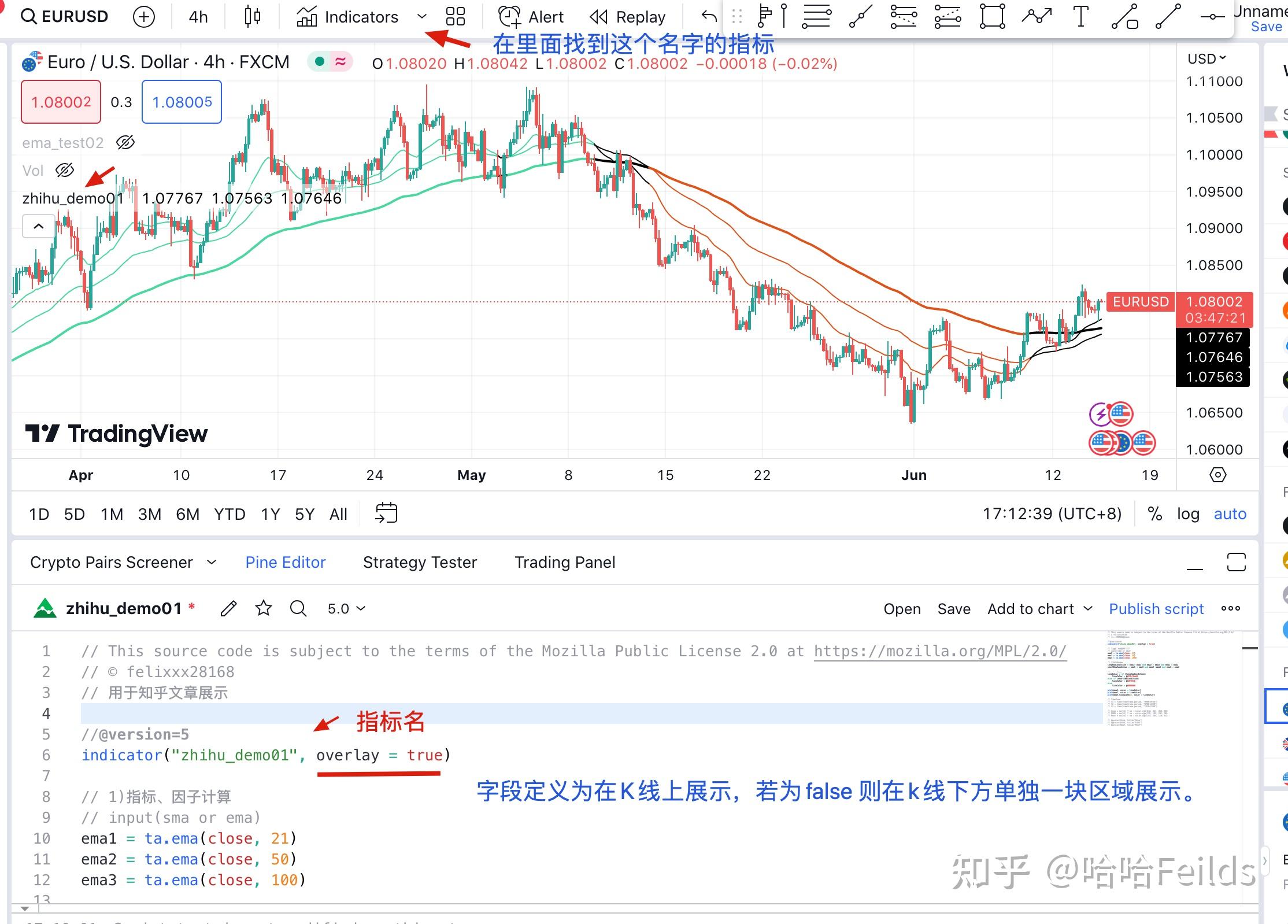Open the indicator templates grid icon

pyautogui.click(x=456, y=17)
